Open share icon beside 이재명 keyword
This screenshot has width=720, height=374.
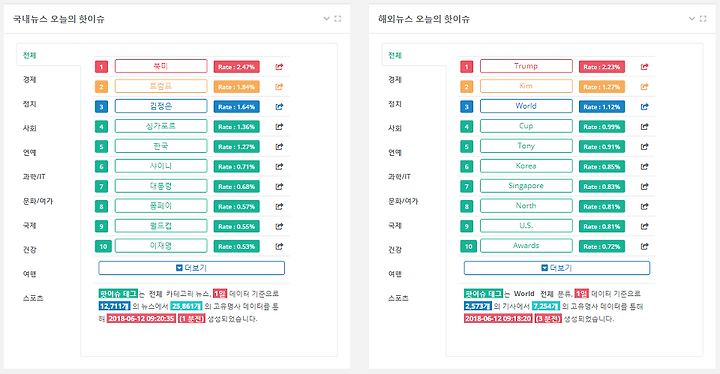click(x=279, y=246)
